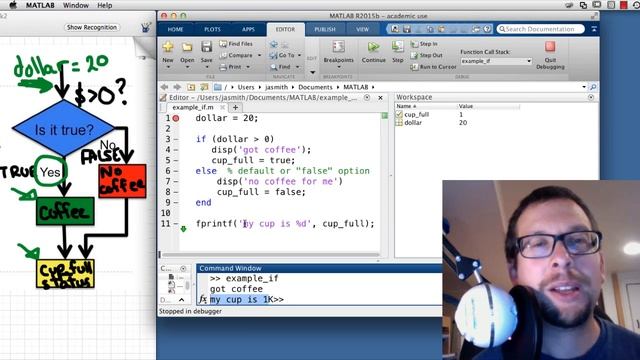Click the breakpoint red dot on line 1
This screenshot has width=640, height=360.
pyautogui.click(x=176, y=118)
